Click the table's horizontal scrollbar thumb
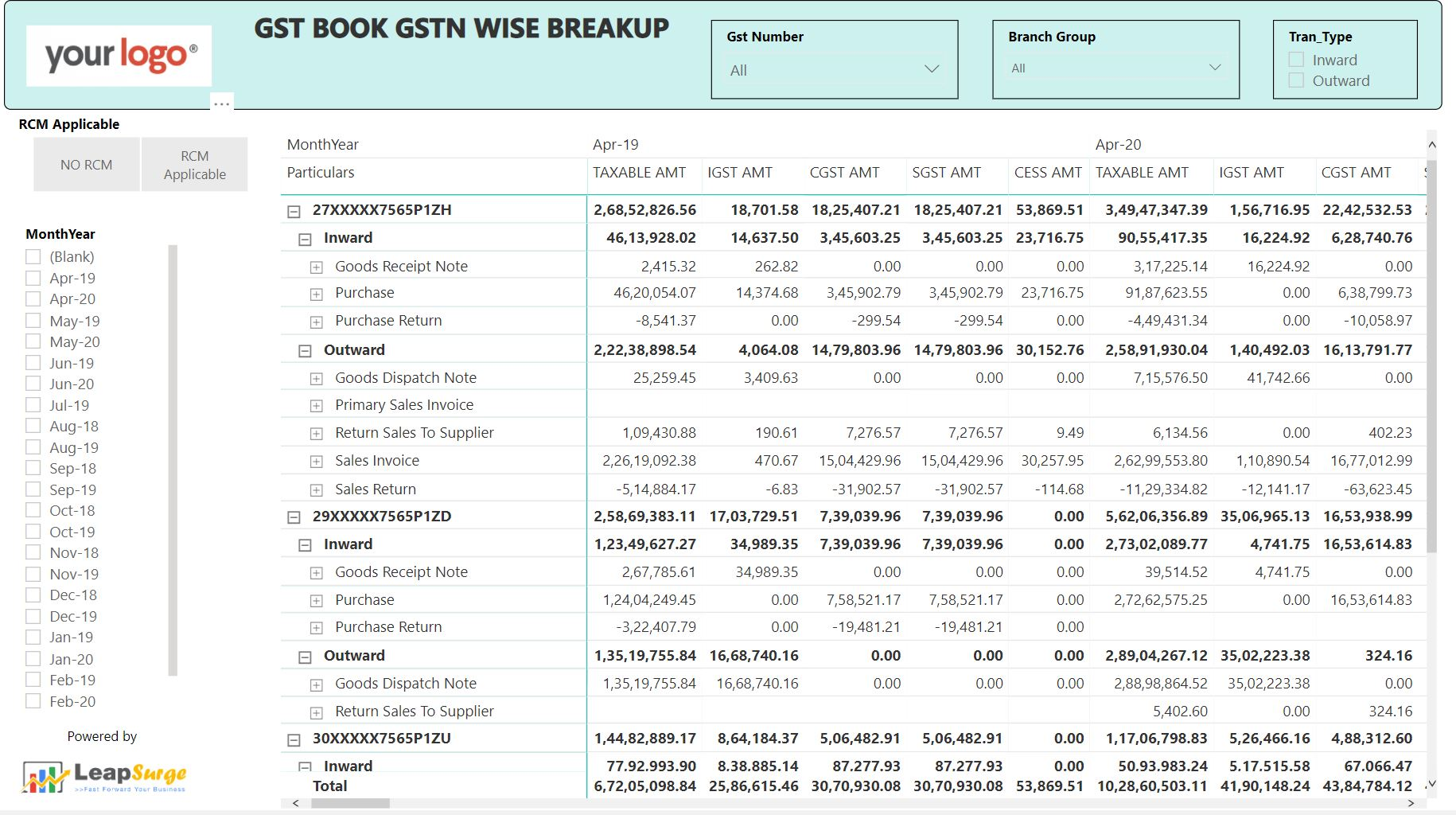The width and height of the screenshot is (1456, 815). click(x=350, y=803)
